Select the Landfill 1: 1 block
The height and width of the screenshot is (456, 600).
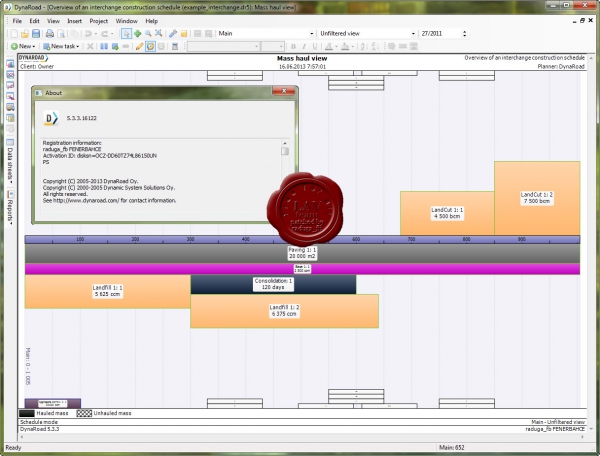[x=108, y=291]
